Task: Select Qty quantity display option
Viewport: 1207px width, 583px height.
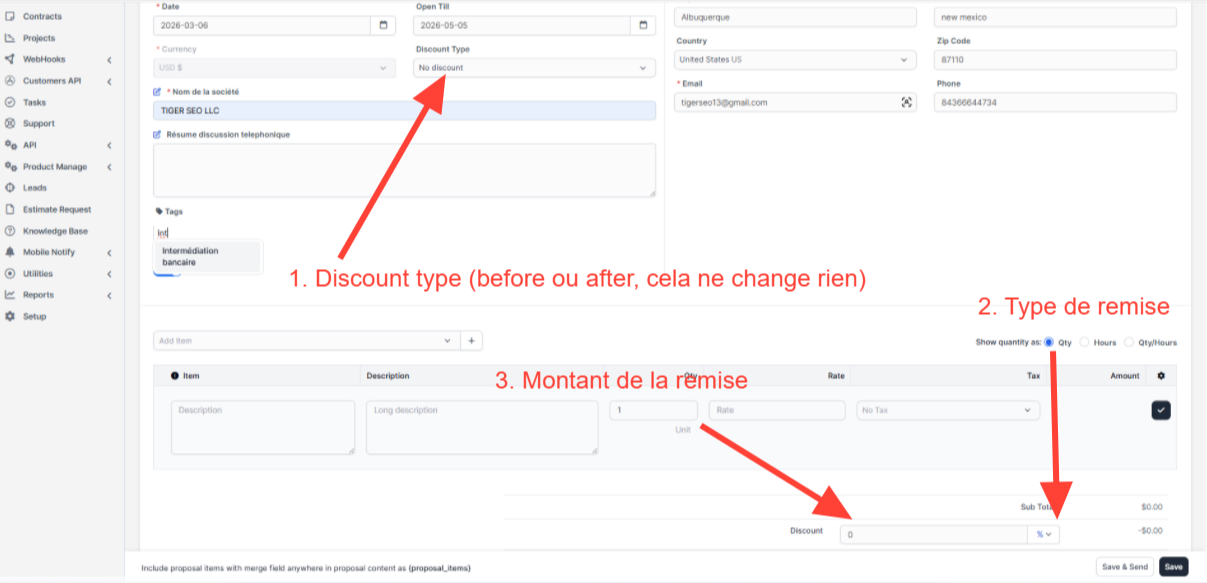Action: [1049, 342]
